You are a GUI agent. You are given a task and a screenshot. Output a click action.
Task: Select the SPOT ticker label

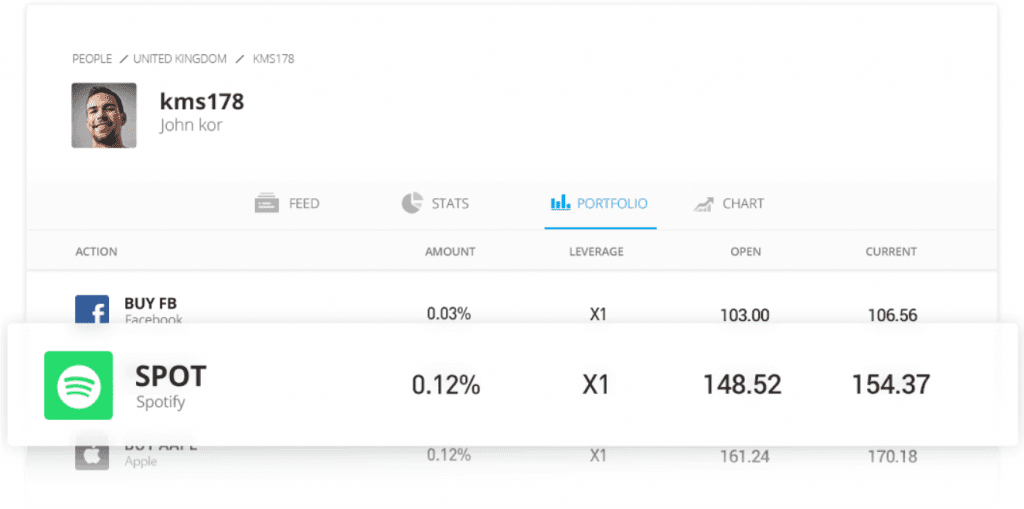[170, 376]
